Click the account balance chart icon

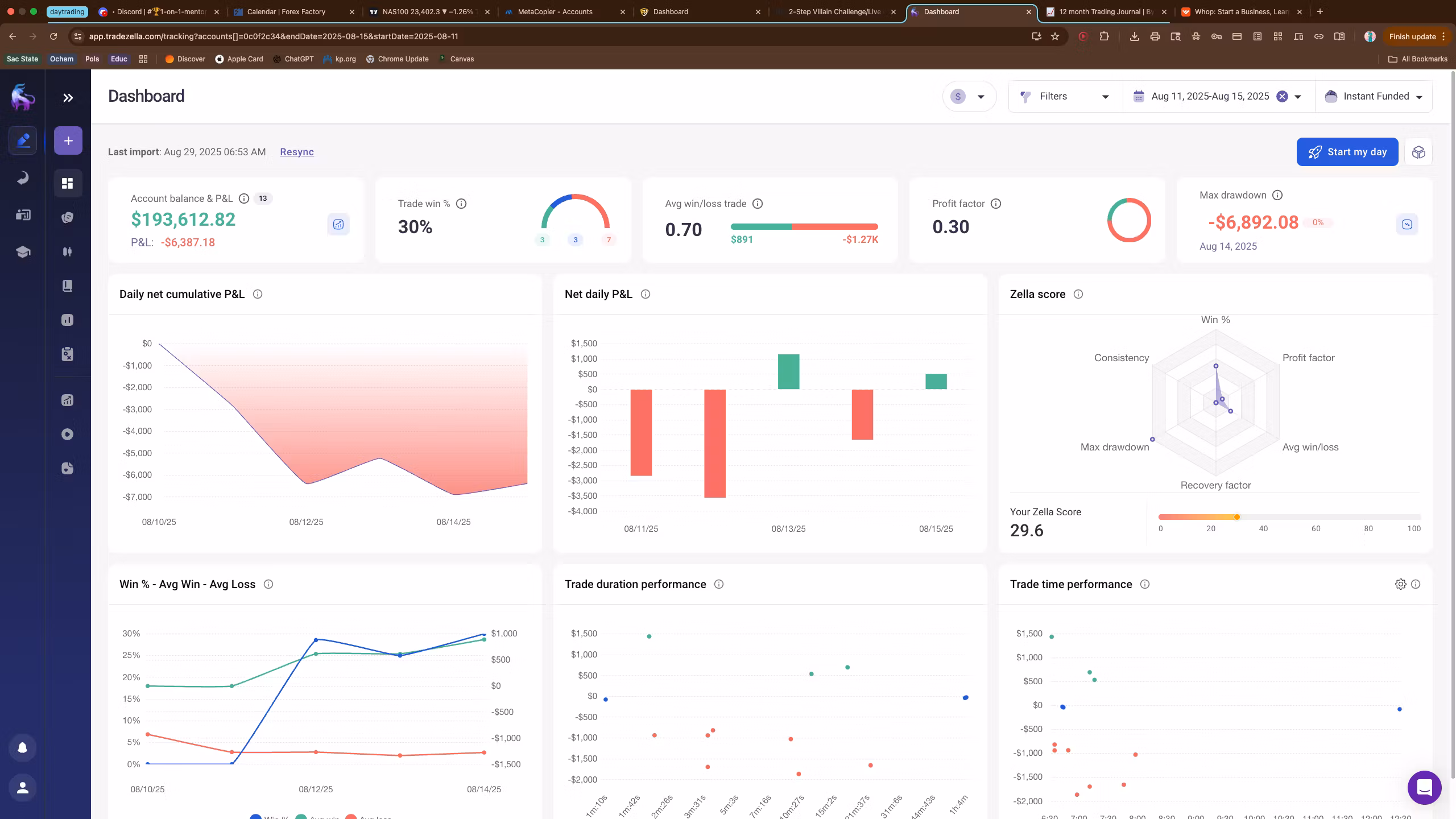[338, 224]
